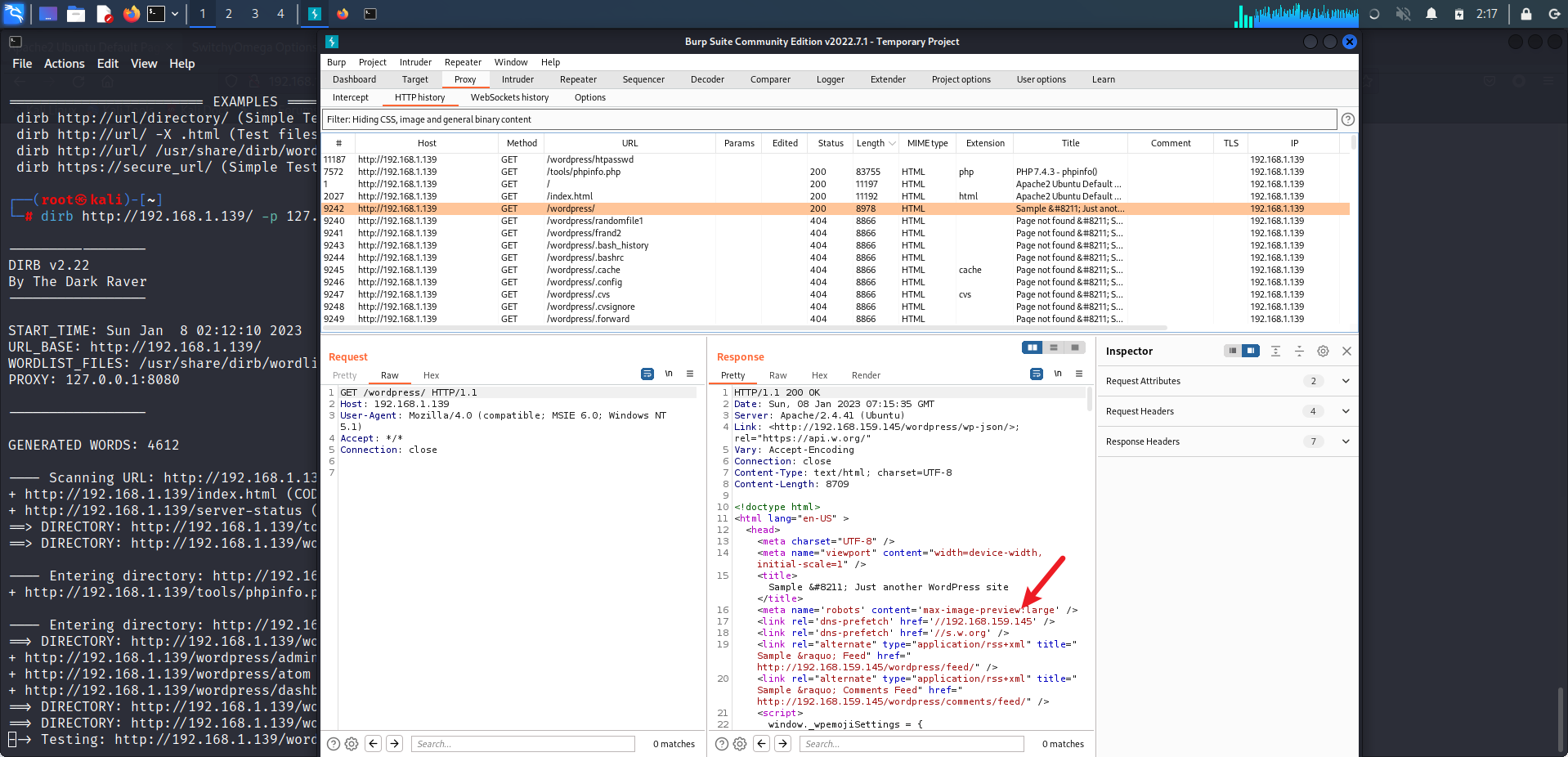1568x757 pixels.
Task: Switch Request view to Pretty
Action: coord(344,375)
